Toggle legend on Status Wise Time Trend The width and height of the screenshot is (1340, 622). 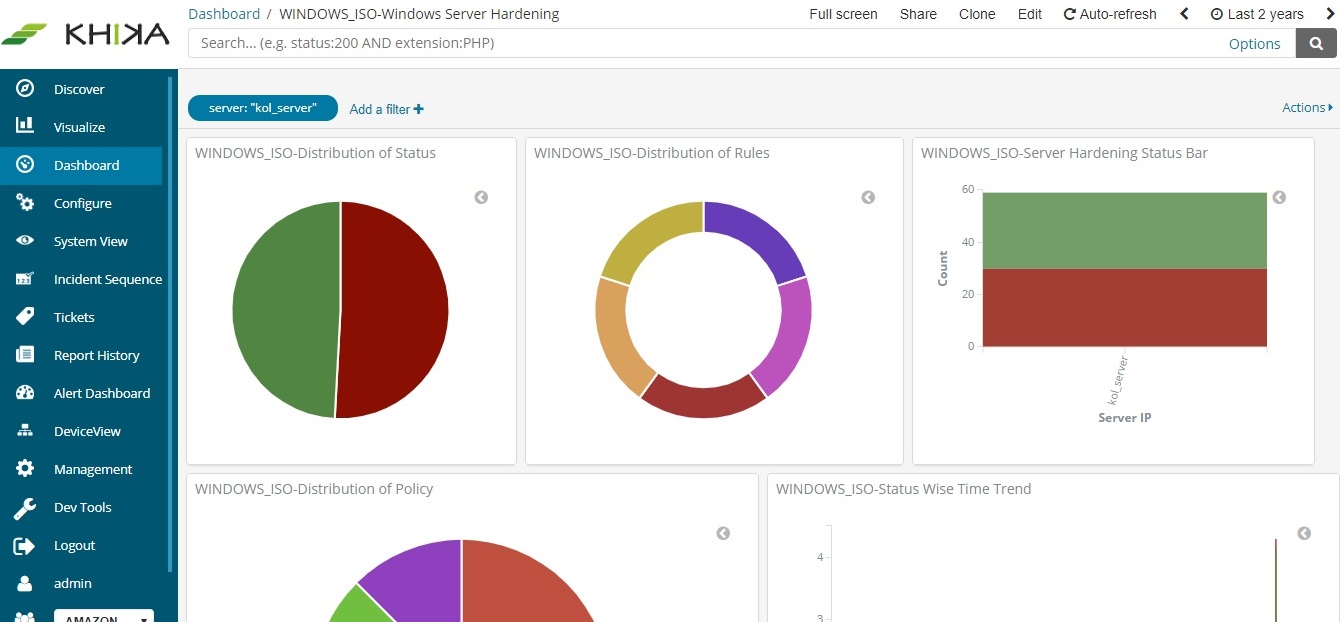click(1304, 533)
